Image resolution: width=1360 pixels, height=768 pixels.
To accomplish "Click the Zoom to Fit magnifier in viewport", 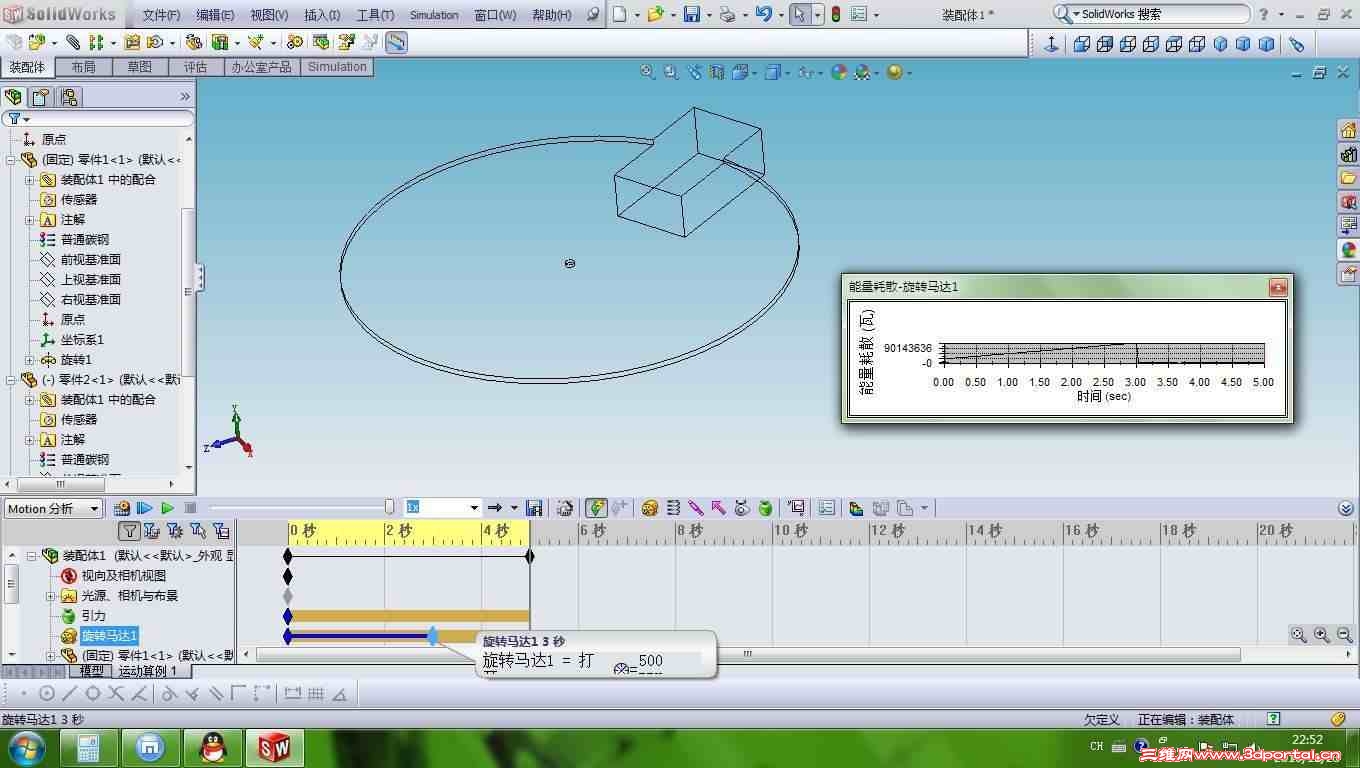I will pyautogui.click(x=648, y=72).
